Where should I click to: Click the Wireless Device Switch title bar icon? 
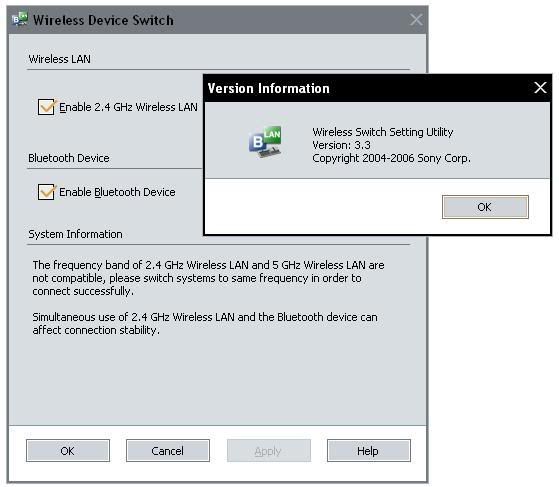pyautogui.click(x=20, y=19)
